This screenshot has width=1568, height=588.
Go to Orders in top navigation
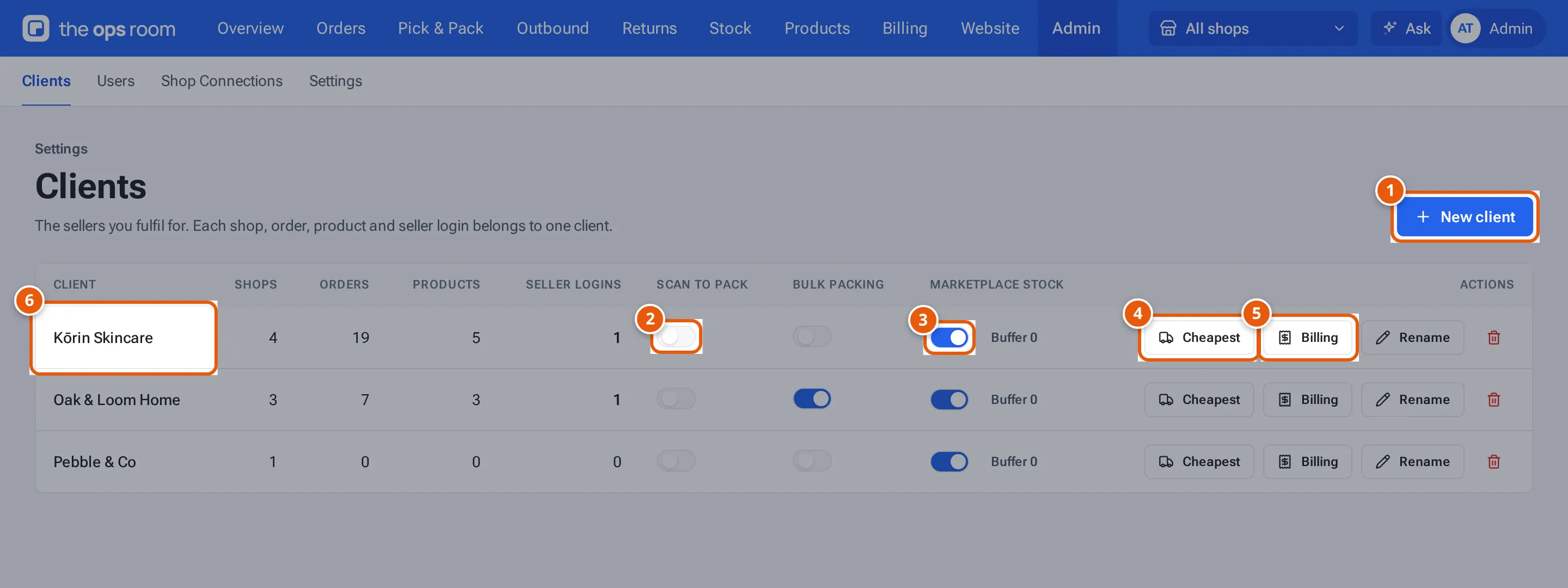(x=341, y=28)
